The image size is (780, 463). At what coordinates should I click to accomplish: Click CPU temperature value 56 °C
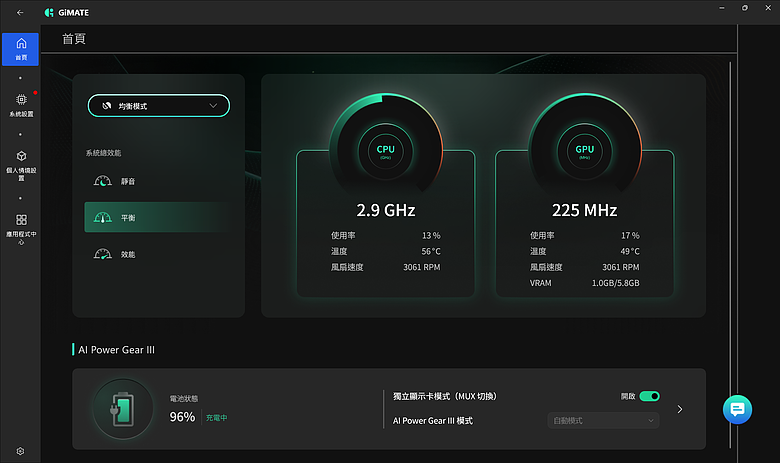tap(431, 251)
